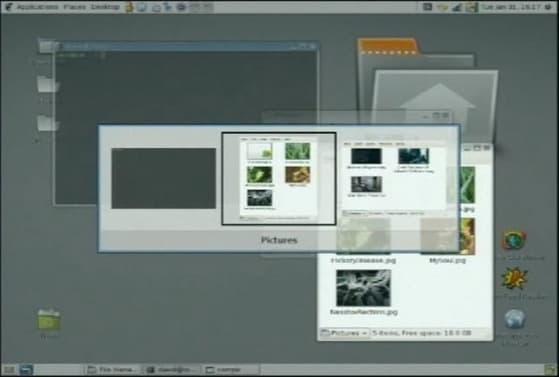The image size is (559, 377).
Task: Click the MyYuwu.jpg file name label
Action: click(448, 260)
